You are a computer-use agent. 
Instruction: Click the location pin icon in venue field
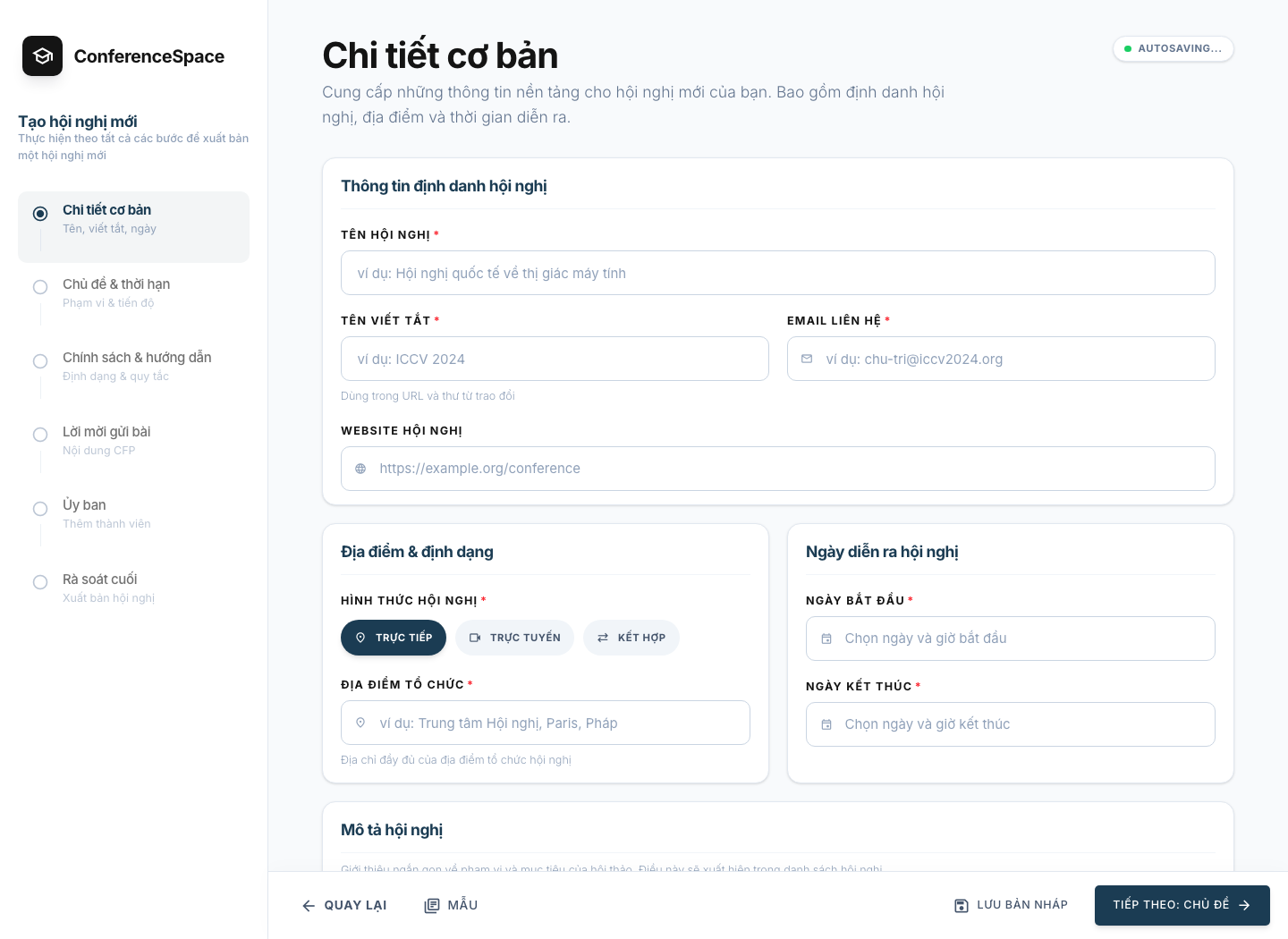coord(360,723)
